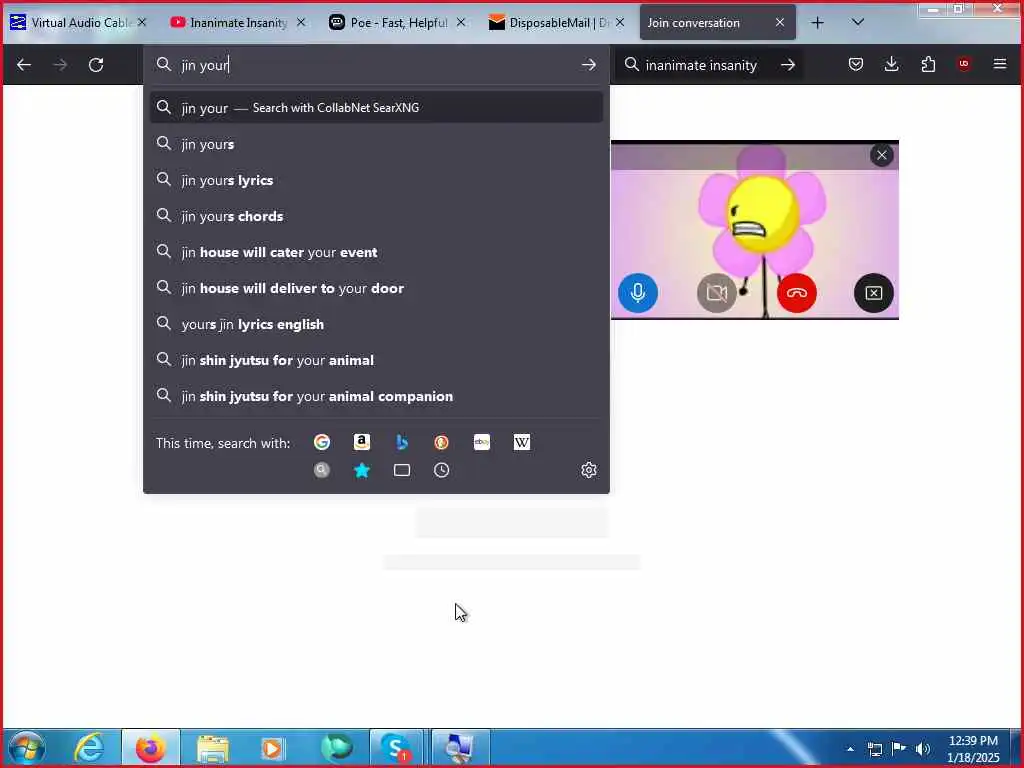Image resolution: width=1024 pixels, height=768 pixels.
Task: Open Skype from the taskbar
Action: pyautogui.click(x=396, y=748)
